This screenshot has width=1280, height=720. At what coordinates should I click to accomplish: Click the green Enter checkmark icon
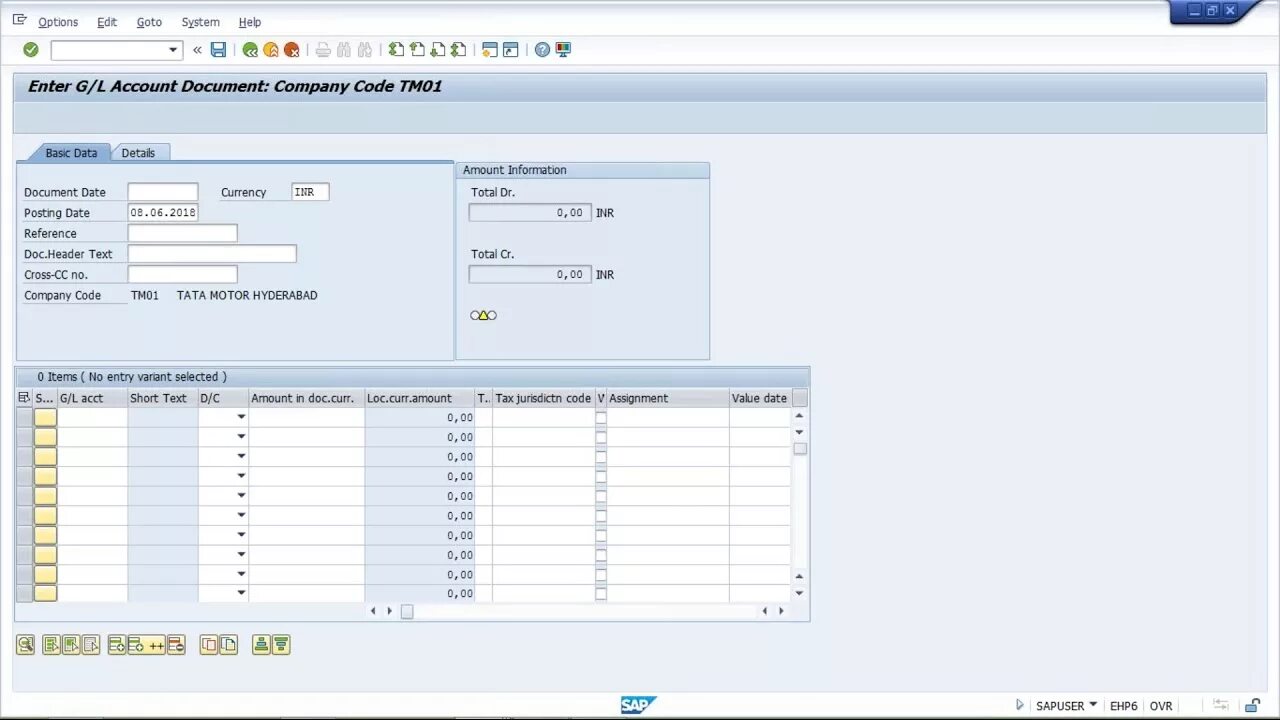(x=31, y=49)
